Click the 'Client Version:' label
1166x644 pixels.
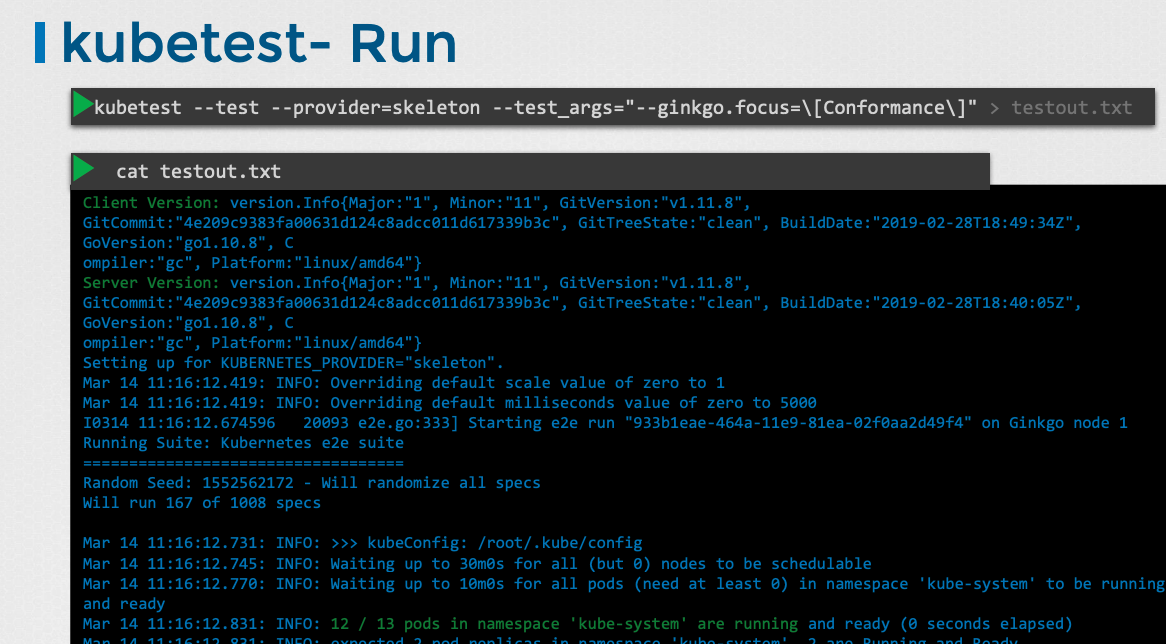tap(152, 202)
